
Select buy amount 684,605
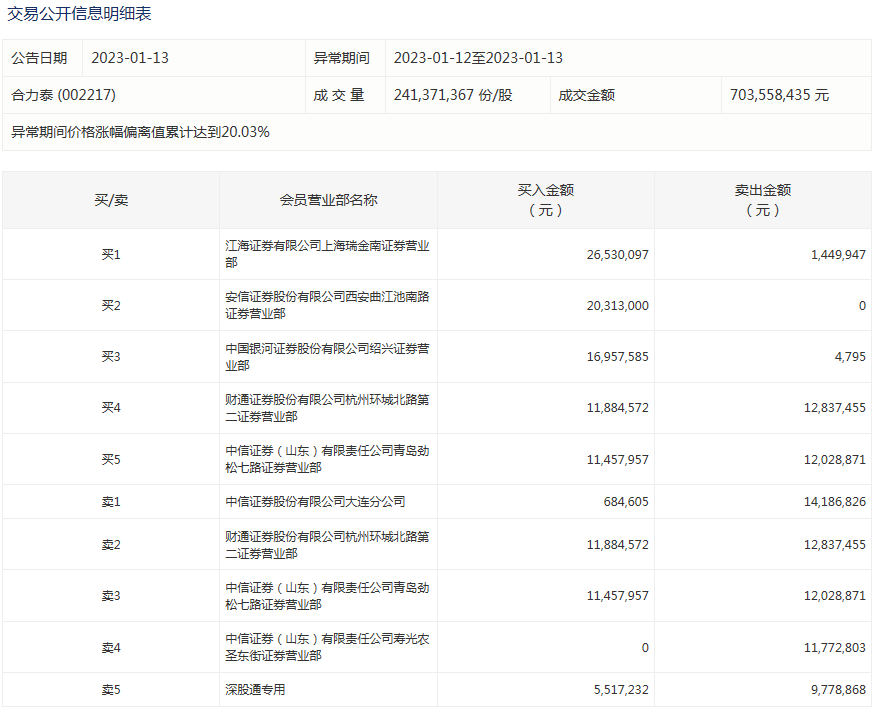(x=626, y=502)
